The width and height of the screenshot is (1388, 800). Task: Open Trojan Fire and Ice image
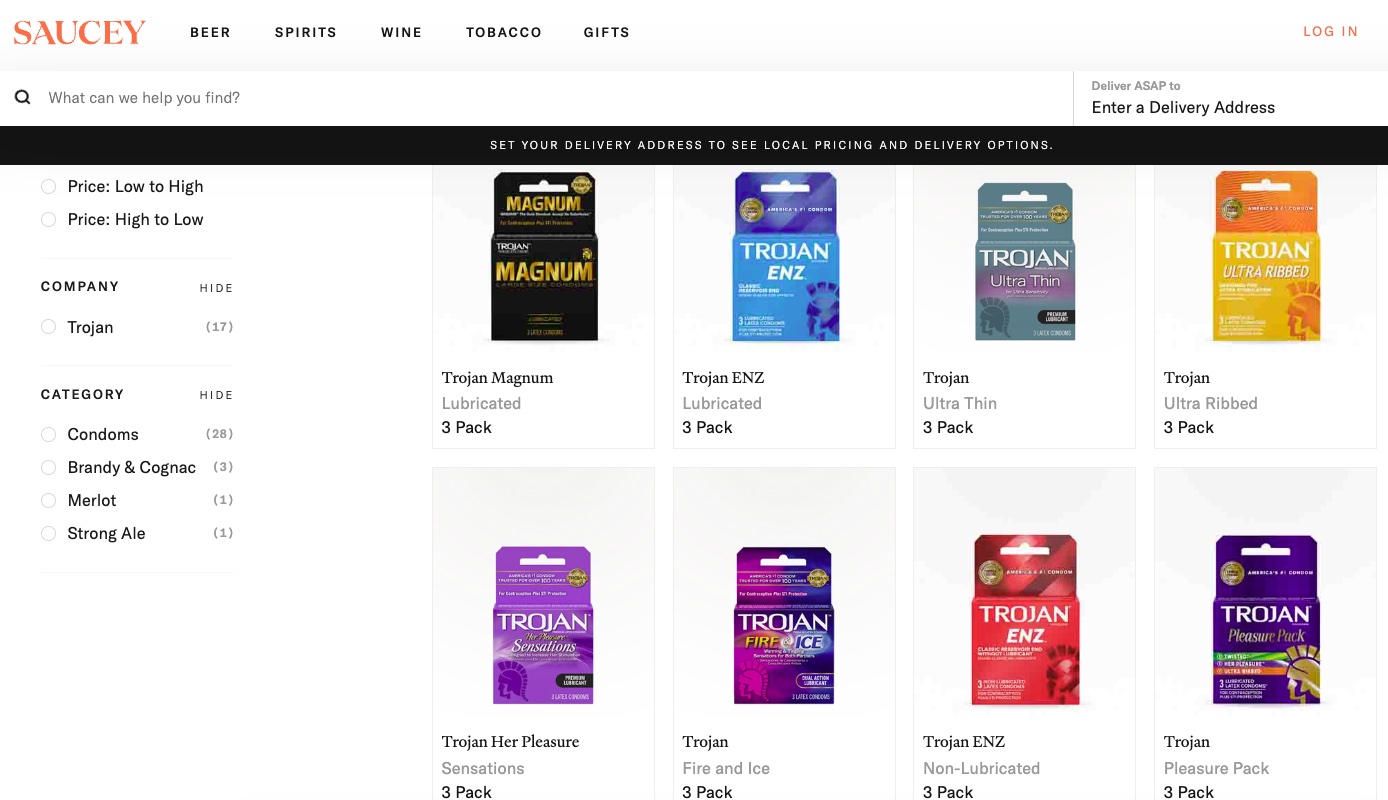click(785, 624)
